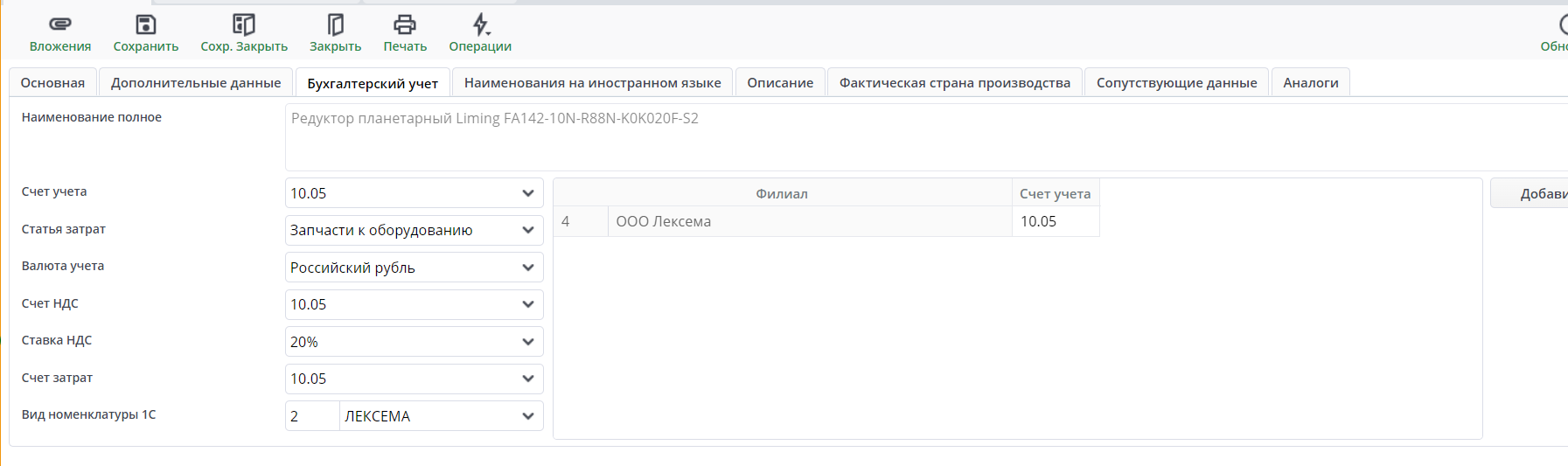Expand the Валюта учета dropdown

tap(527, 268)
